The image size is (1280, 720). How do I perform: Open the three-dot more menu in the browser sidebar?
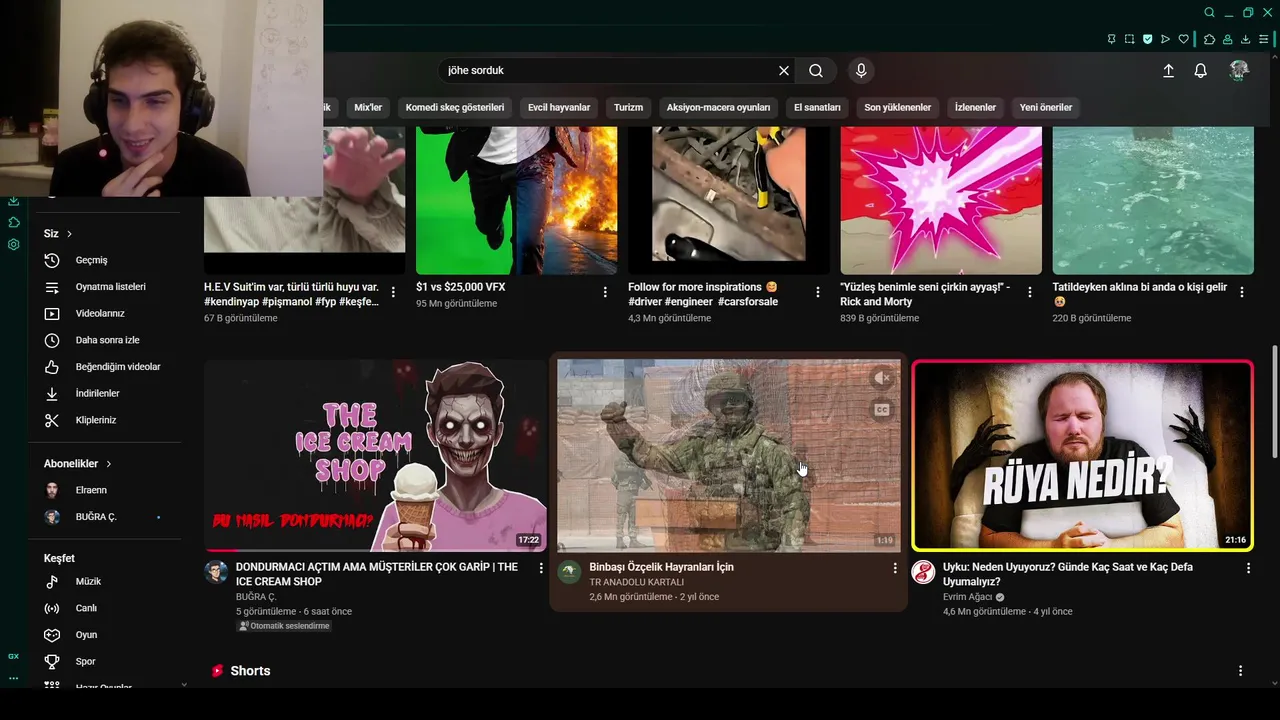pyautogui.click(x=13, y=678)
